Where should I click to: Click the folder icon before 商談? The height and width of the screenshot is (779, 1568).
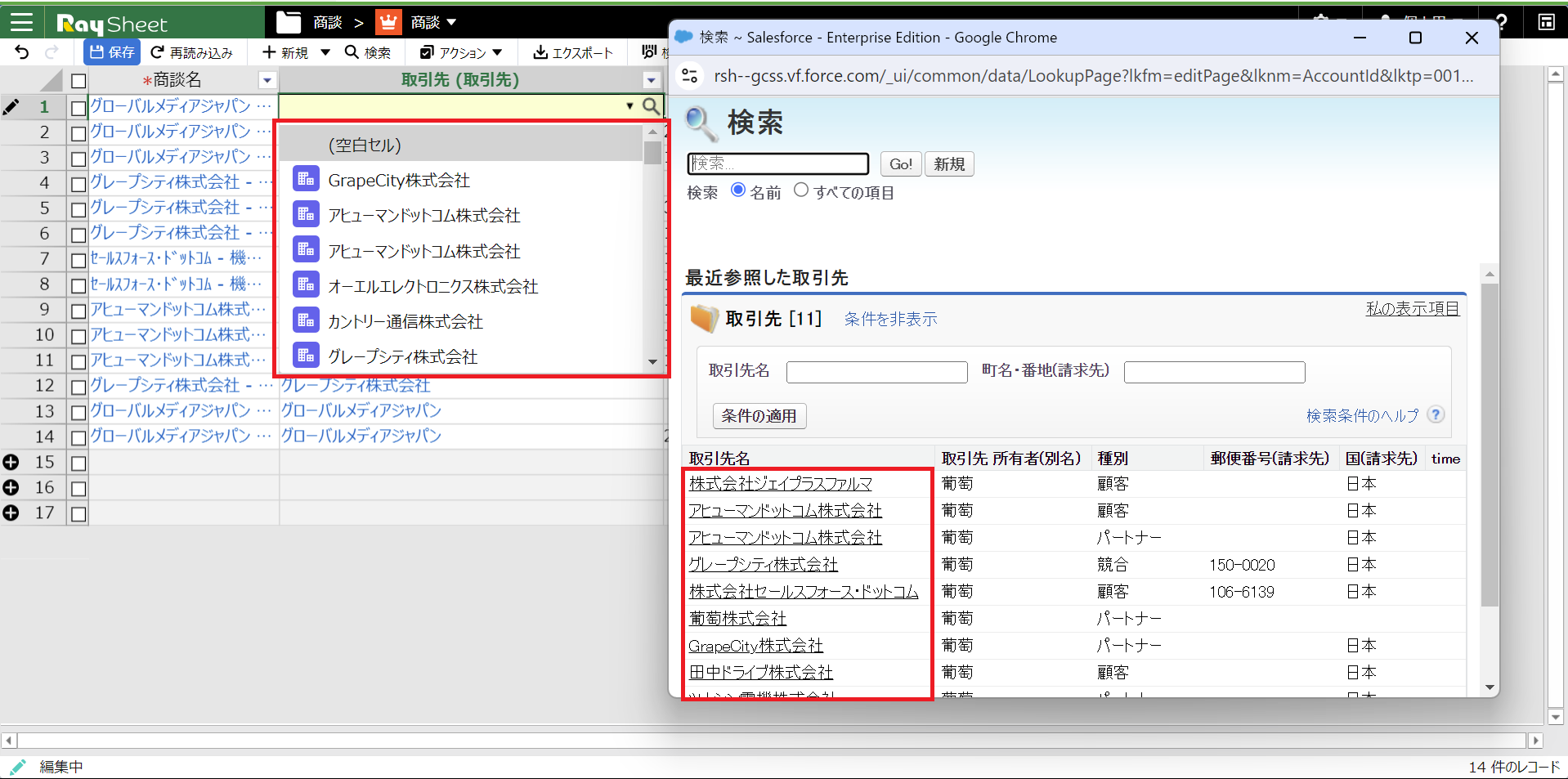(x=289, y=22)
